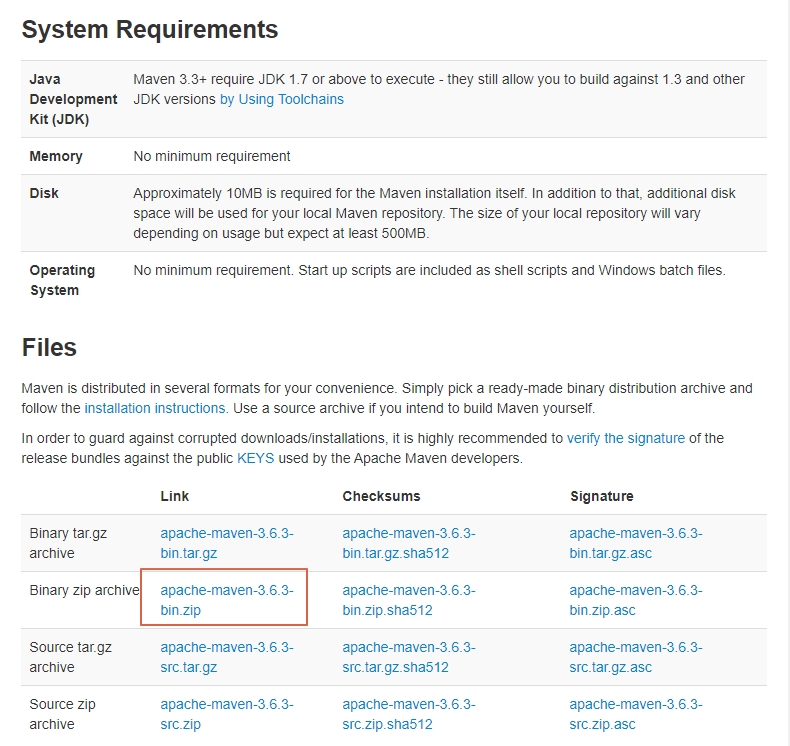790x746 pixels.
Task: Click the 'System Requirements' heading
Action: [150, 29]
